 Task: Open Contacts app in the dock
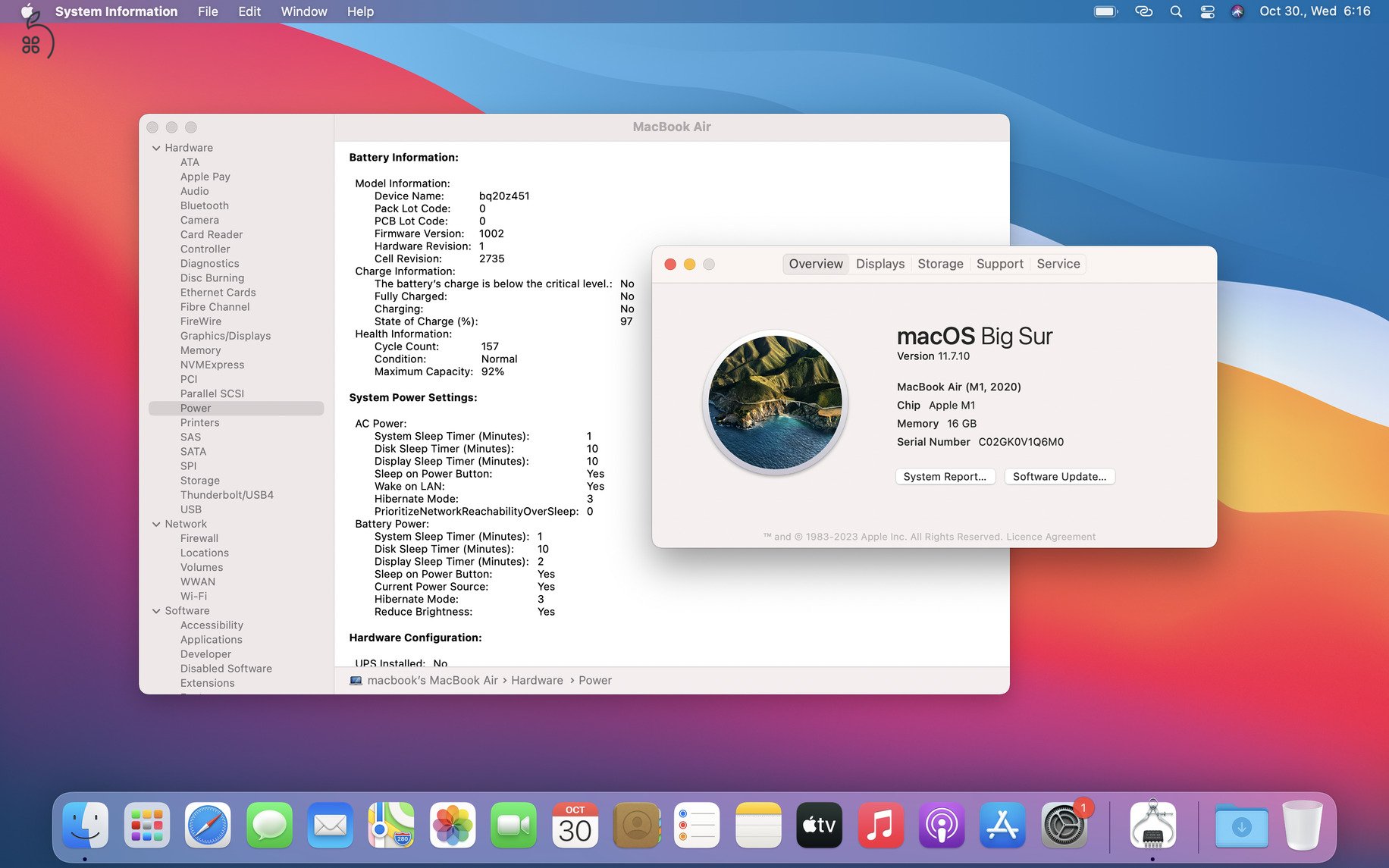point(636,825)
